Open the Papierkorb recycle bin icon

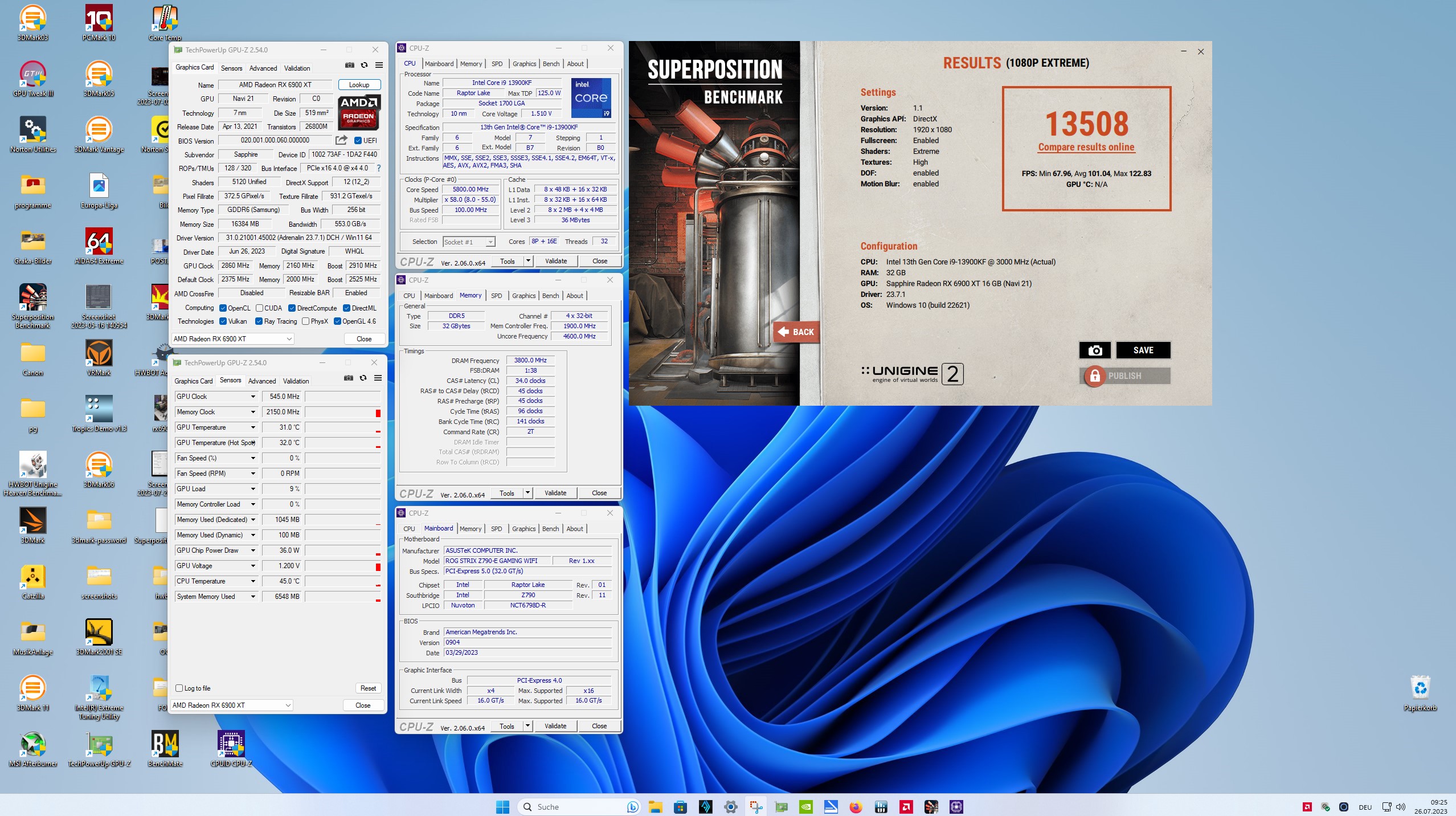coord(1420,693)
